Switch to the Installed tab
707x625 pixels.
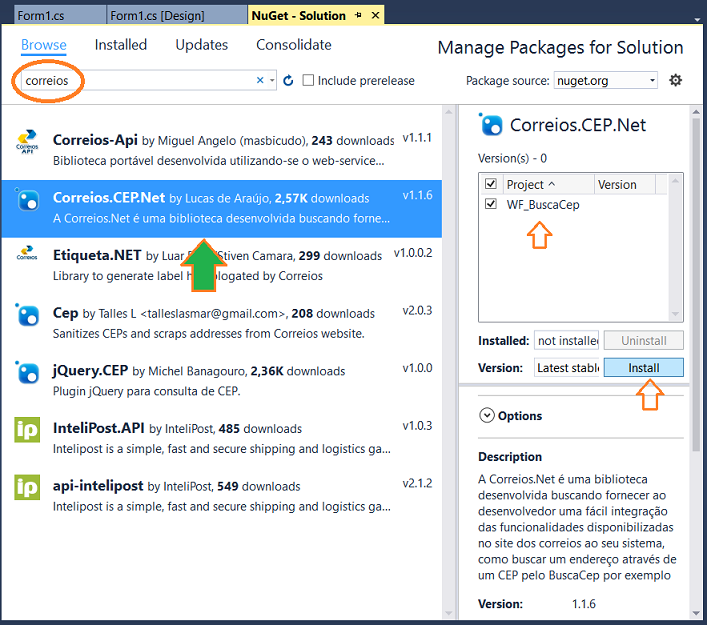point(120,45)
